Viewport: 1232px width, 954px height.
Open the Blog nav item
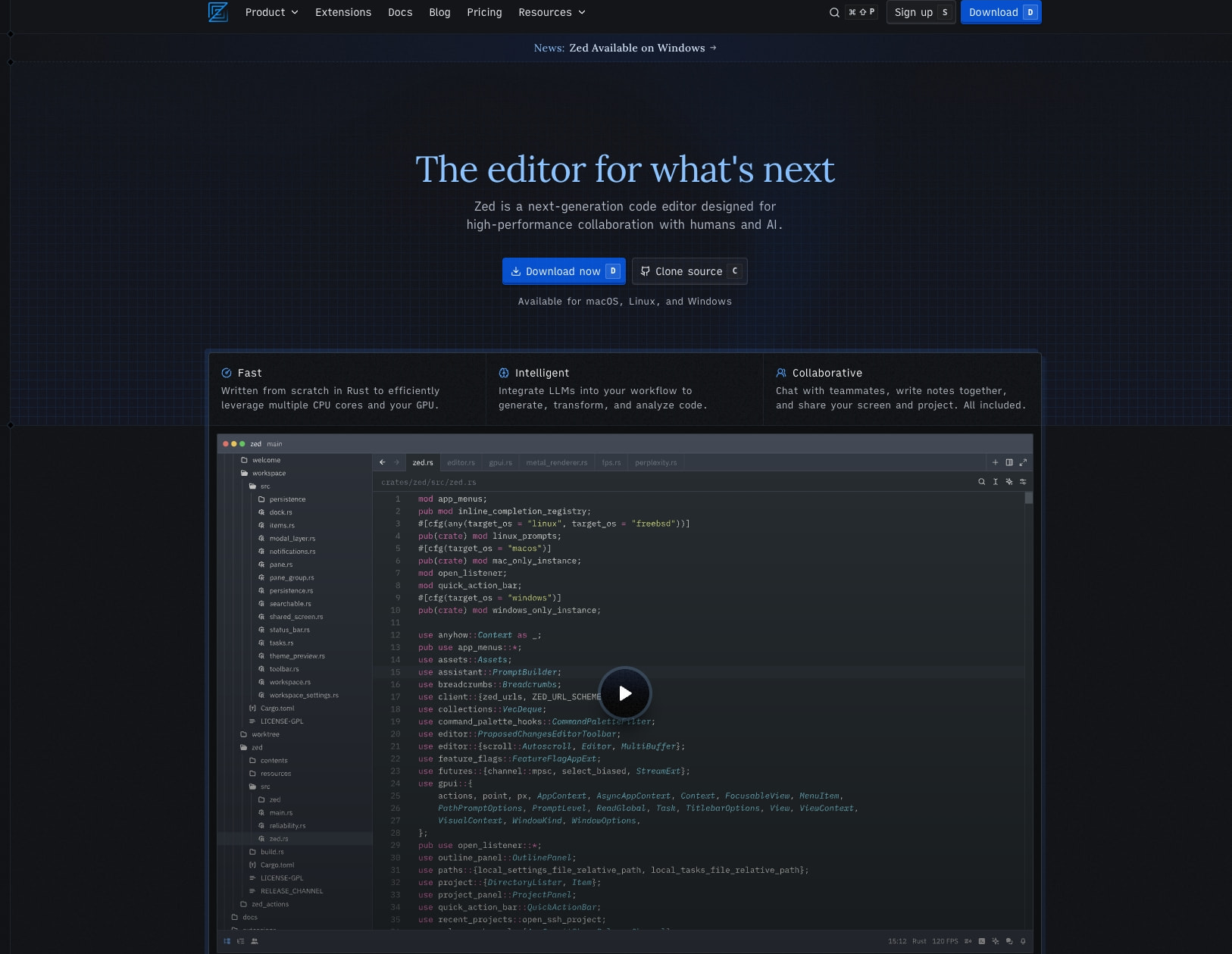(x=439, y=12)
